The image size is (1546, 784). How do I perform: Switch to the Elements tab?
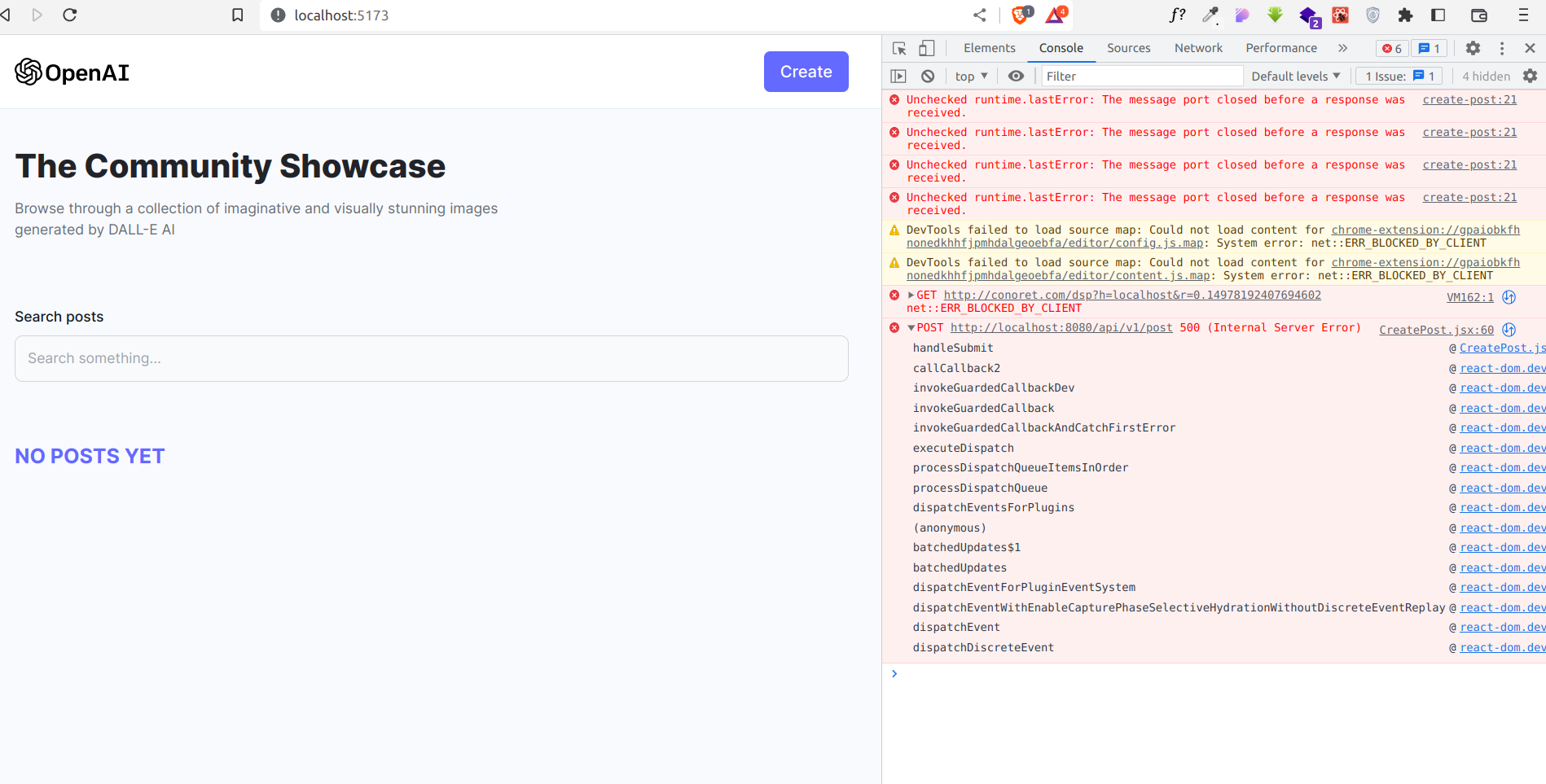point(990,48)
